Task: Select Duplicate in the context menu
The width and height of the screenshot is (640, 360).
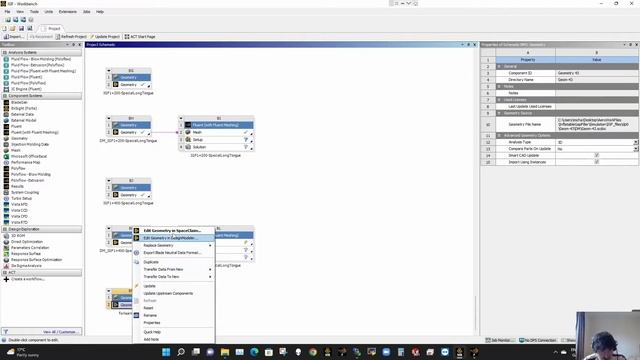Action: click(x=151, y=262)
